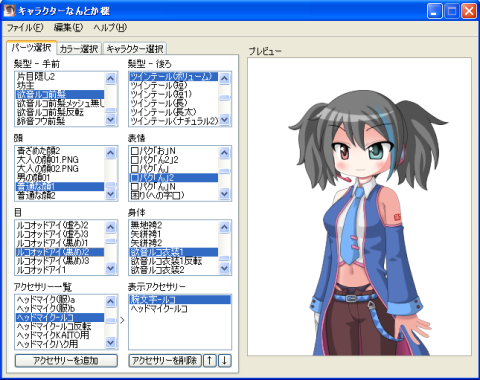The height and width of the screenshot is (380, 480).
Task: Move accessory down with the ↓ button
Action: 224,360
